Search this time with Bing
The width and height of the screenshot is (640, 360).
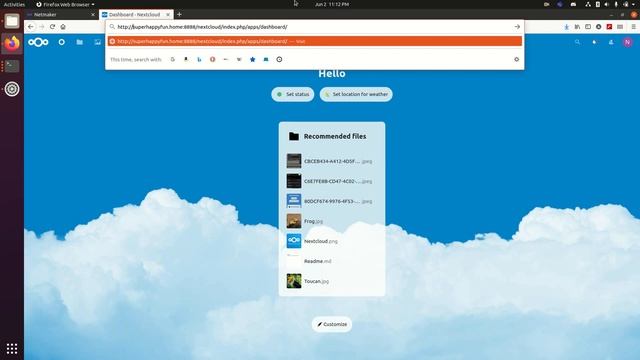point(199,59)
